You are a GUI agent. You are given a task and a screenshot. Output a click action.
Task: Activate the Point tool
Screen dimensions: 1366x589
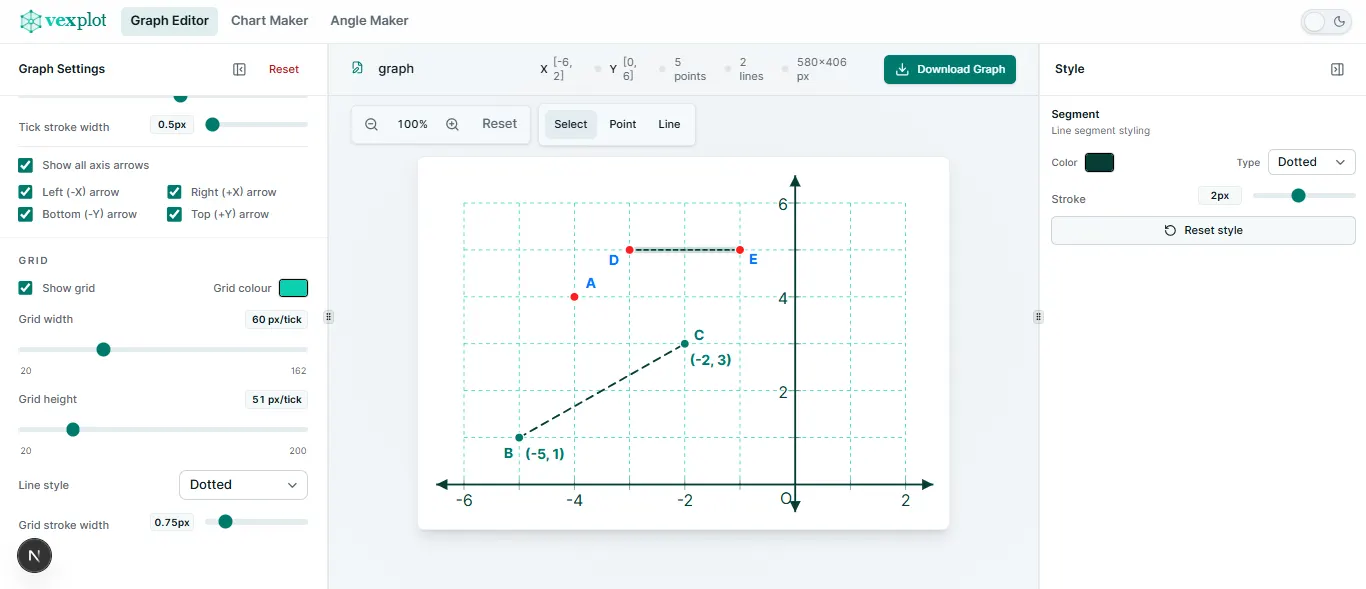click(x=623, y=124)
